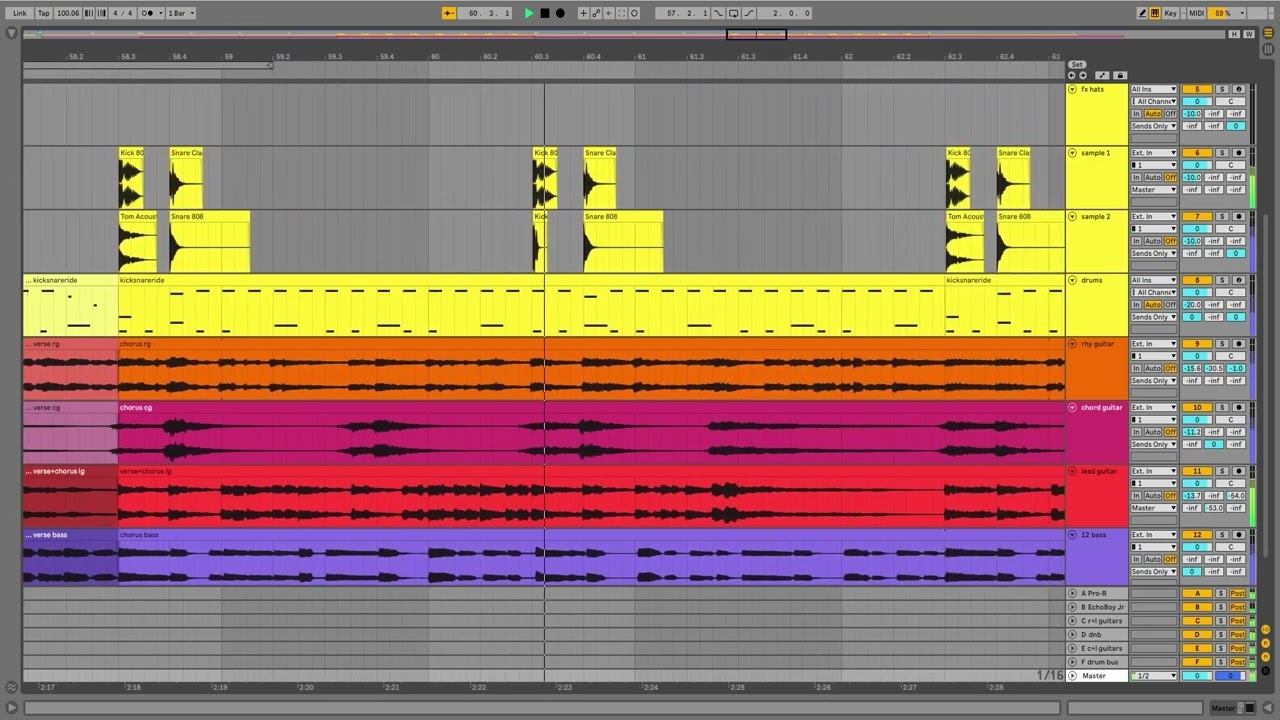Toggle the Follow playback button
Viewport: 1280px width, 720px height.
pos(449,13)
